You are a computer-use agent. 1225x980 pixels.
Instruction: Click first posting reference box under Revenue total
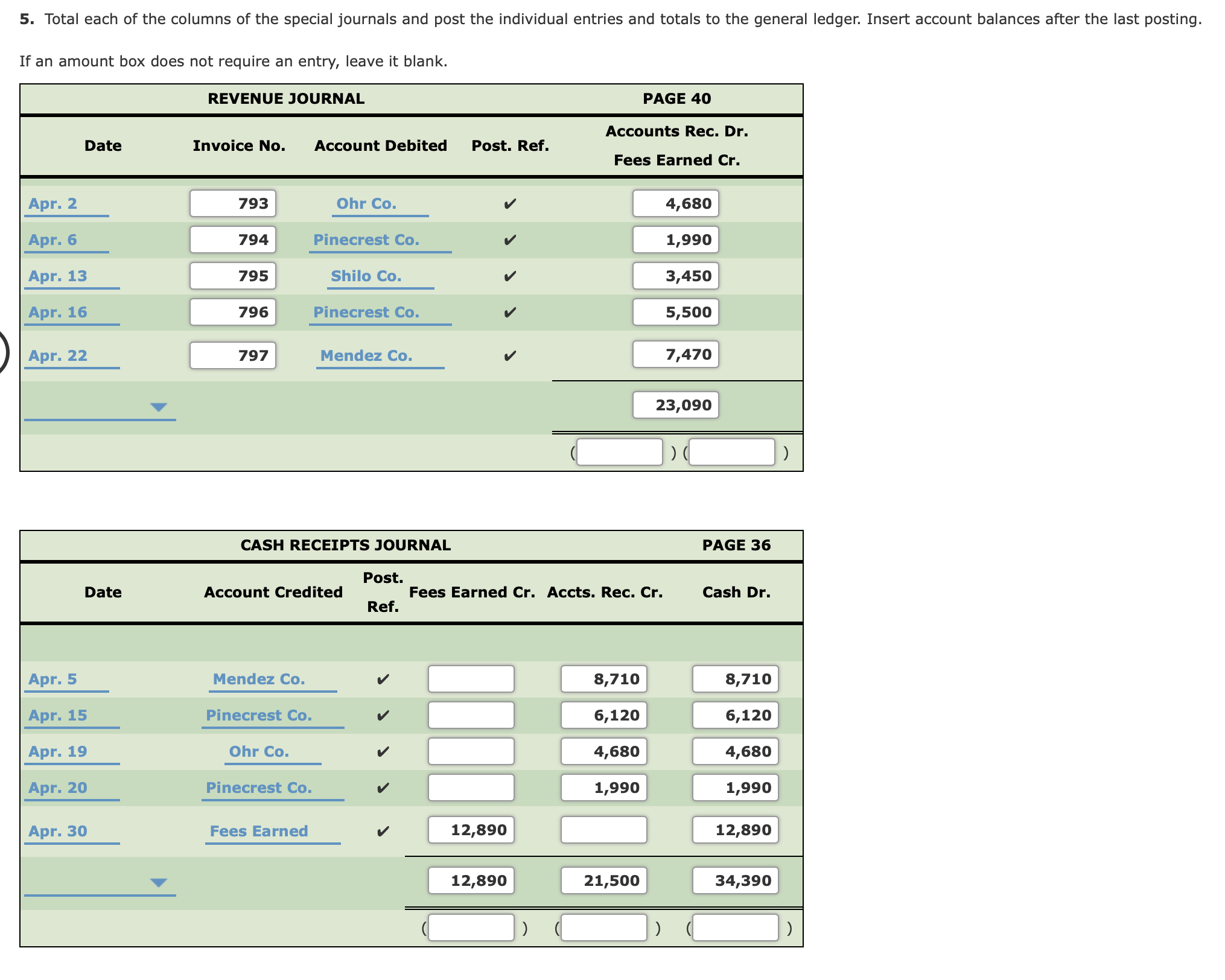619,452
